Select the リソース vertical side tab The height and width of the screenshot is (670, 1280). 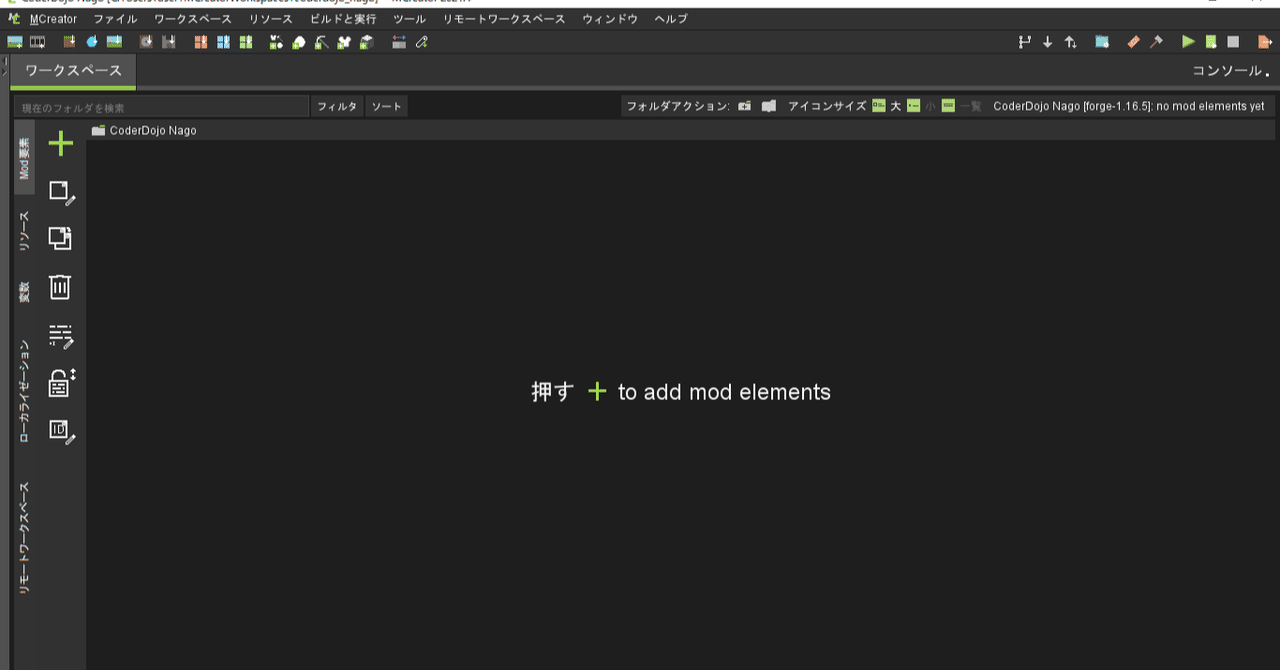coord(25,231)
